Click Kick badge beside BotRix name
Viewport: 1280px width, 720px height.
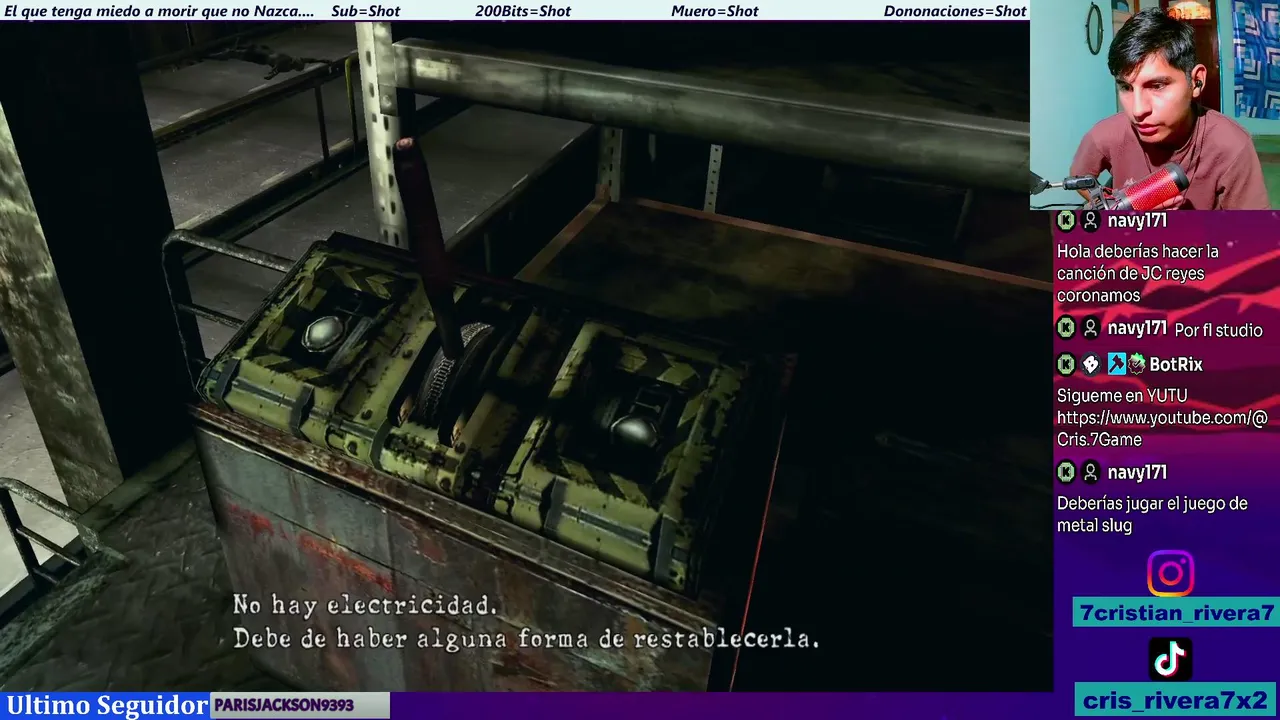pyautogui.click(x=1066, y=365)
